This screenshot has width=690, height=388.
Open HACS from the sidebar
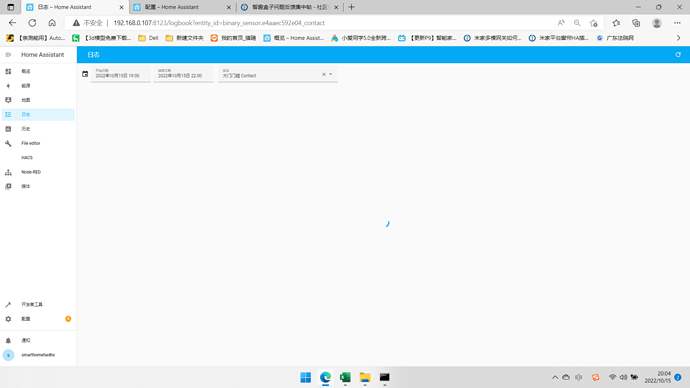tap(38, 157)
